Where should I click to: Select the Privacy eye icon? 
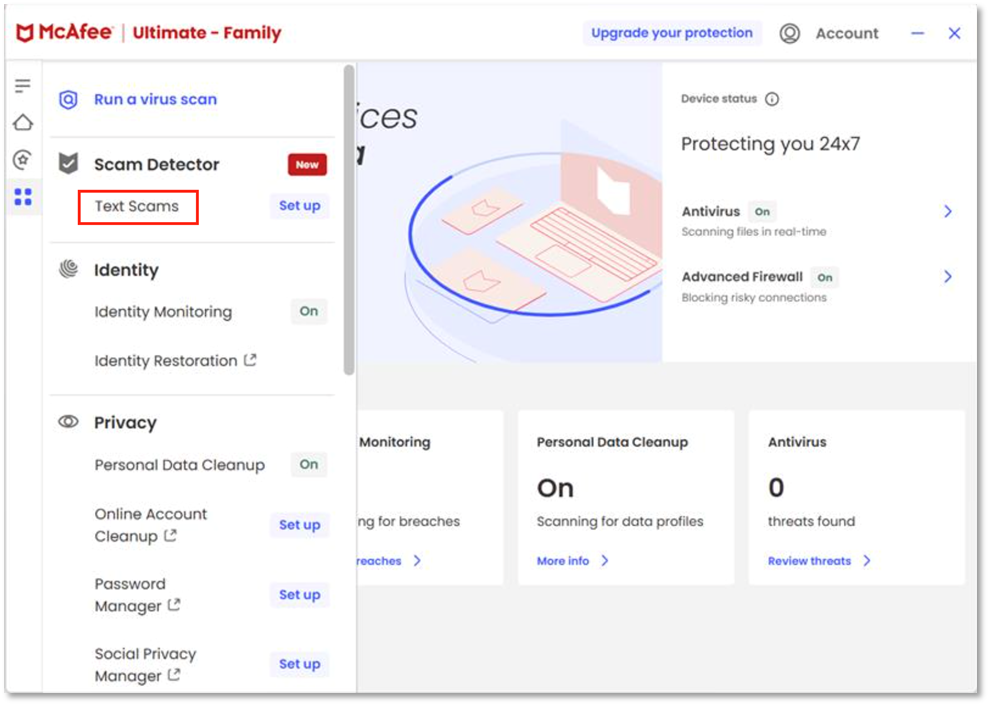click(x=66, y=422)
